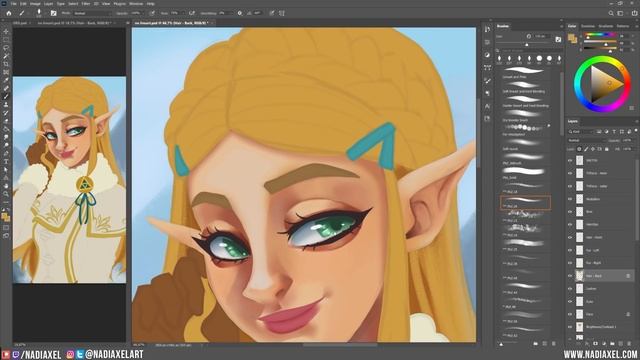The height and width of the screenshot is (360, 640).
Task: Select the Move tool
Action: coord(6,31)
